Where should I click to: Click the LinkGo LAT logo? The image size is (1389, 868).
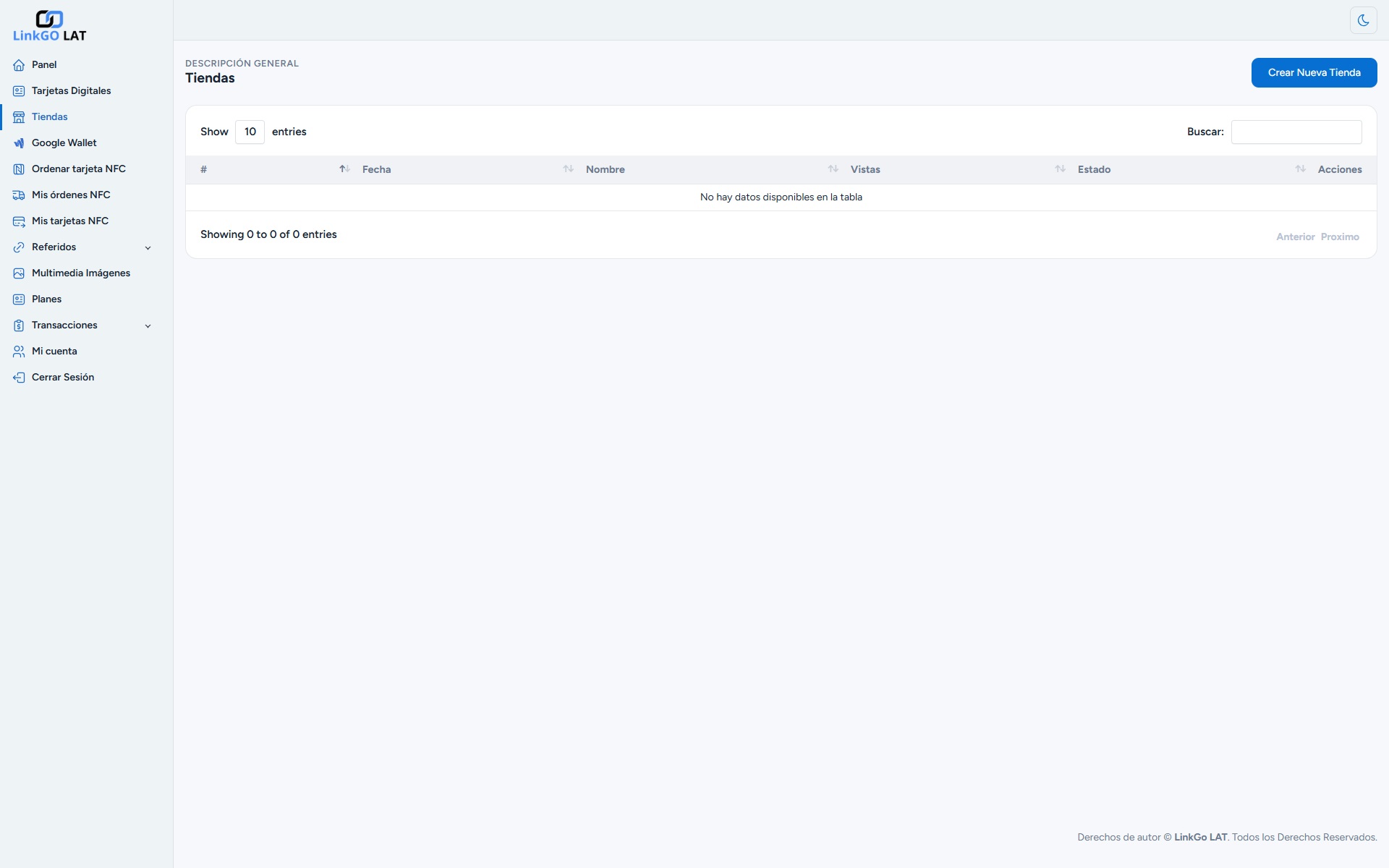(49, 27)
